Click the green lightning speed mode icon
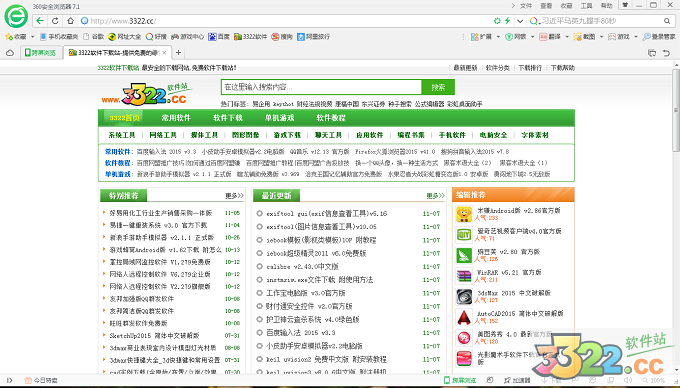Viewport: 680px width, 388px height. (x=507, y=21)
